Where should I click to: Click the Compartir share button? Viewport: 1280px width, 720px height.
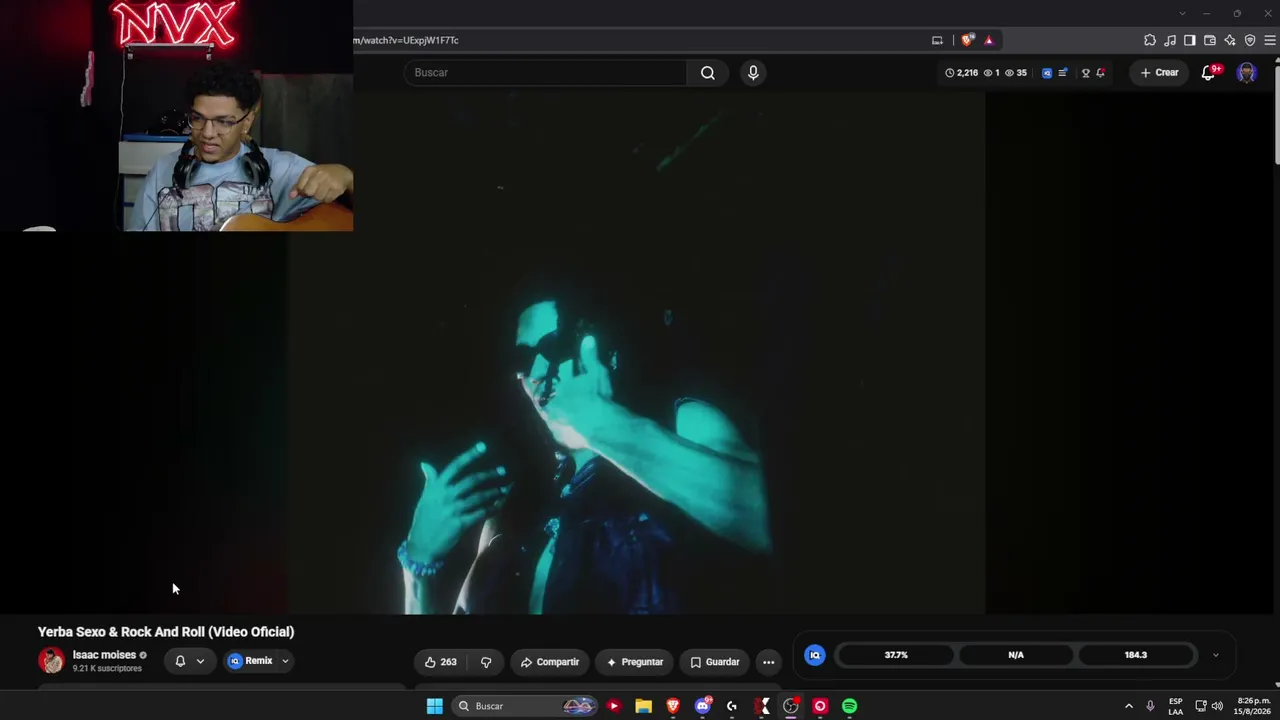click(550, 662)
